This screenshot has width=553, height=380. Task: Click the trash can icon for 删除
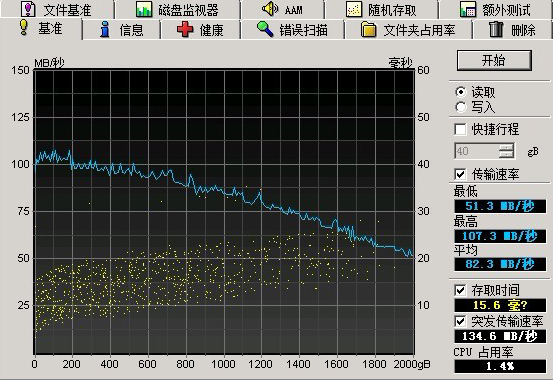[496, 29]
